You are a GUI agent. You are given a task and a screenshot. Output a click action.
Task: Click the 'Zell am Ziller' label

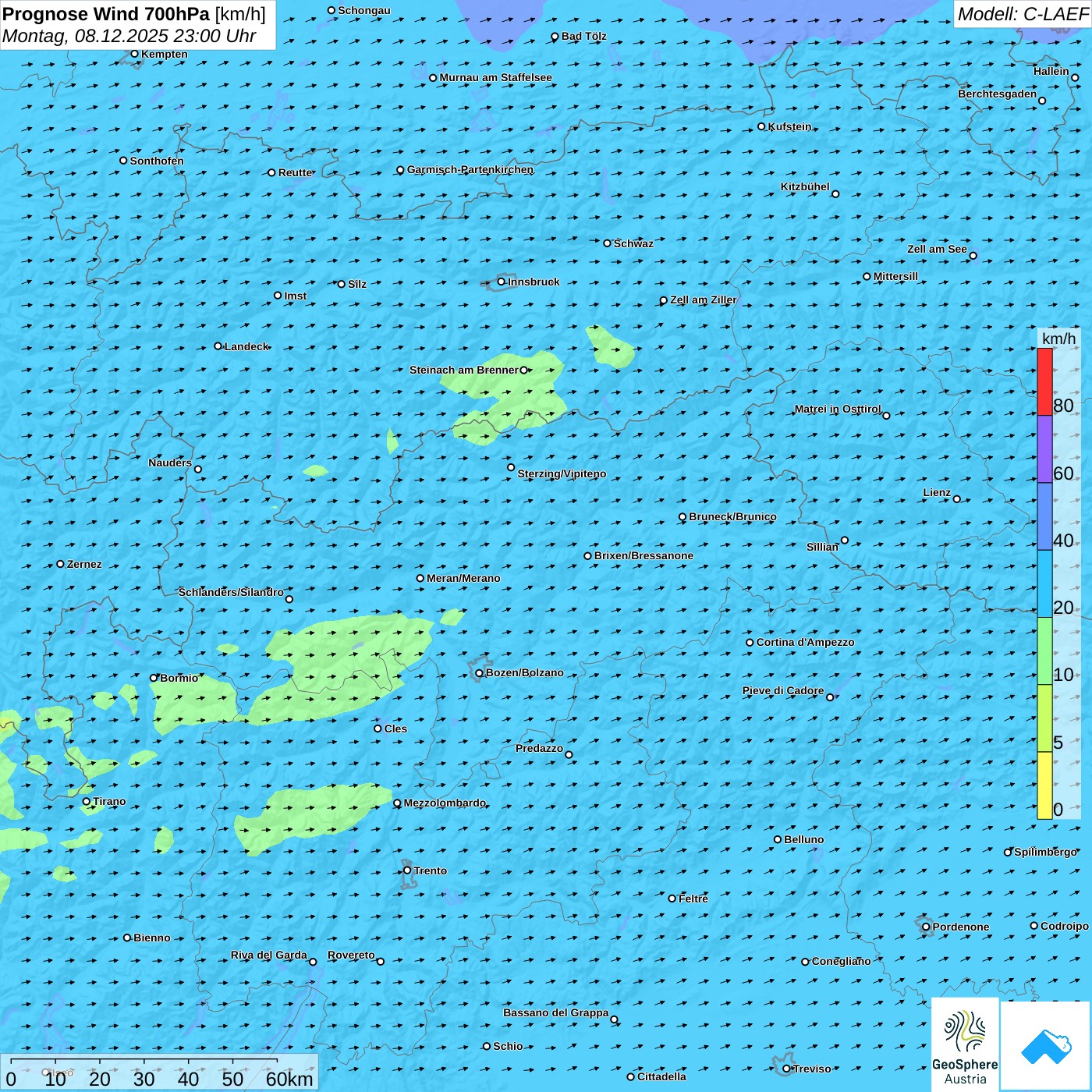[x=703, y=300]
